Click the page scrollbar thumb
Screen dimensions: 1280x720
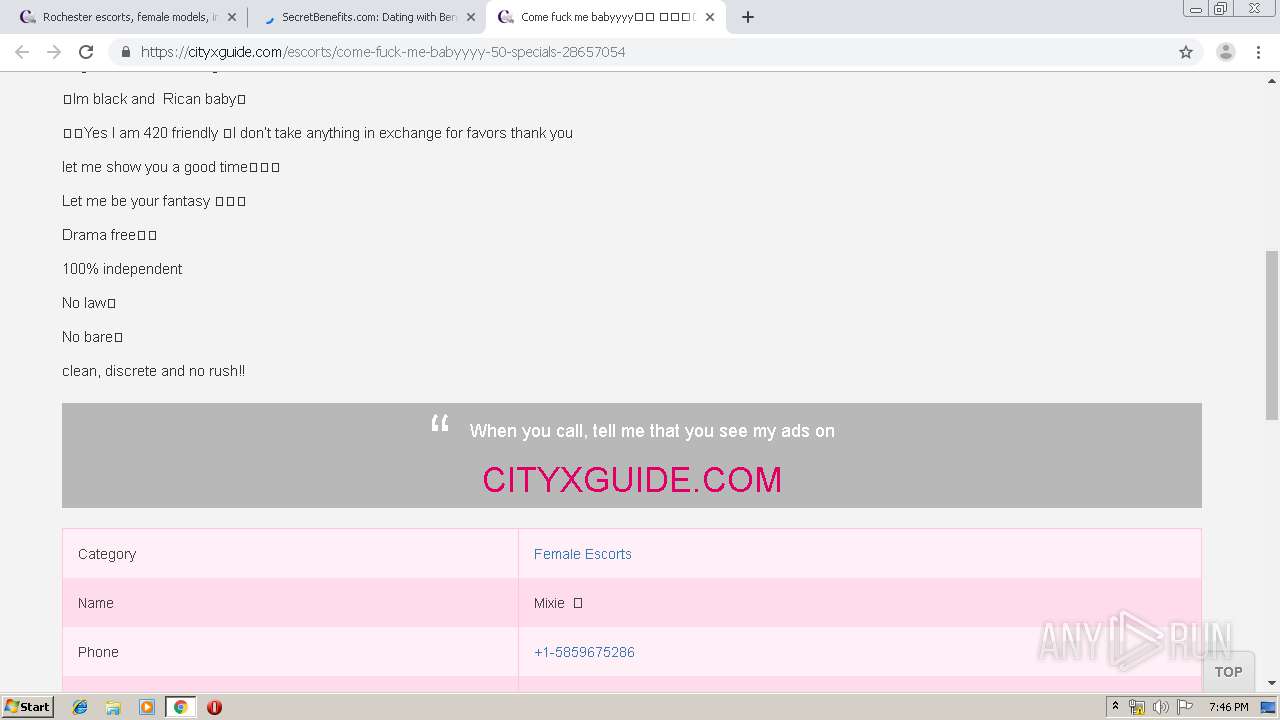[1272, 335]
